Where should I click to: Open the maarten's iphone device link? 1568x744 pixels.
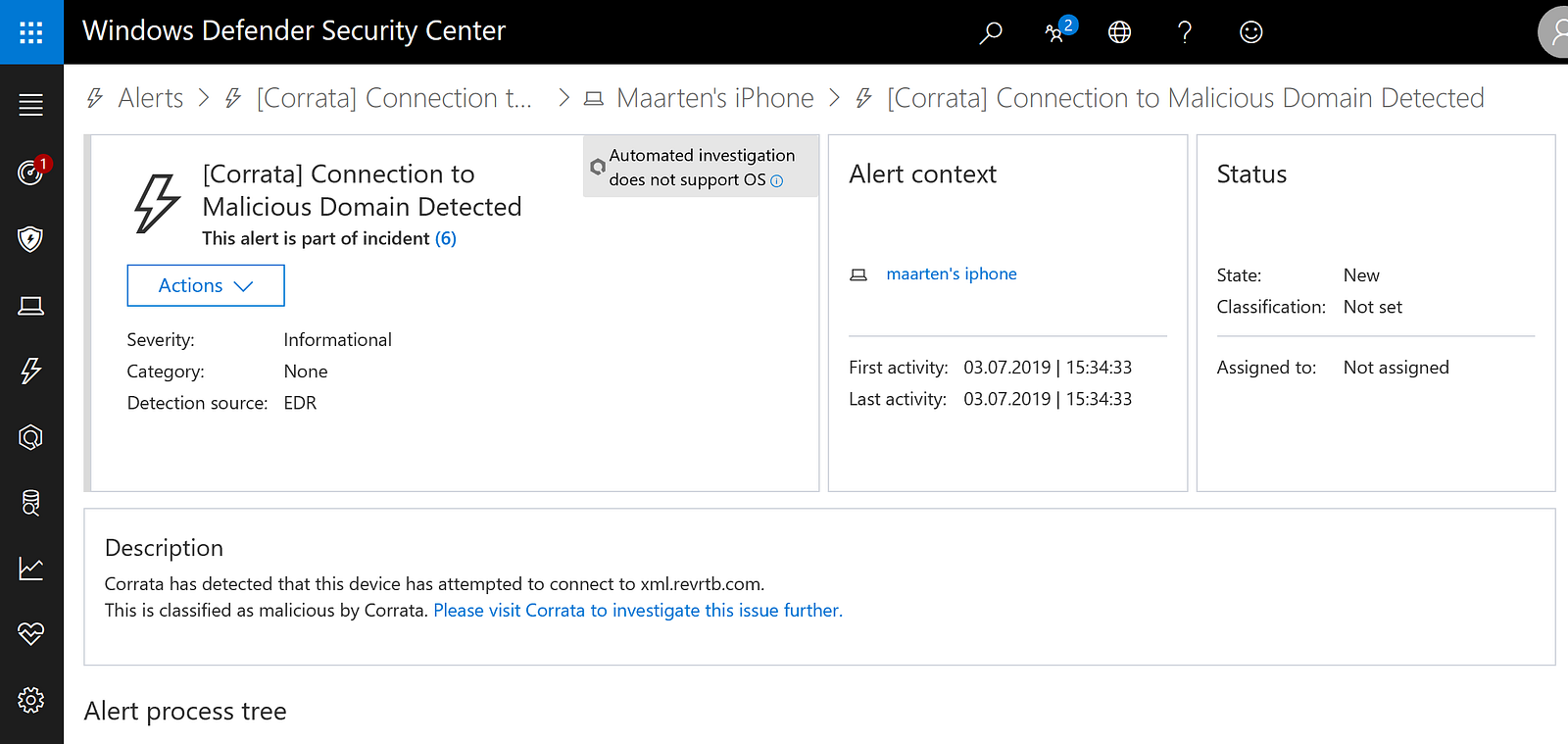click(x=952, y=274)
